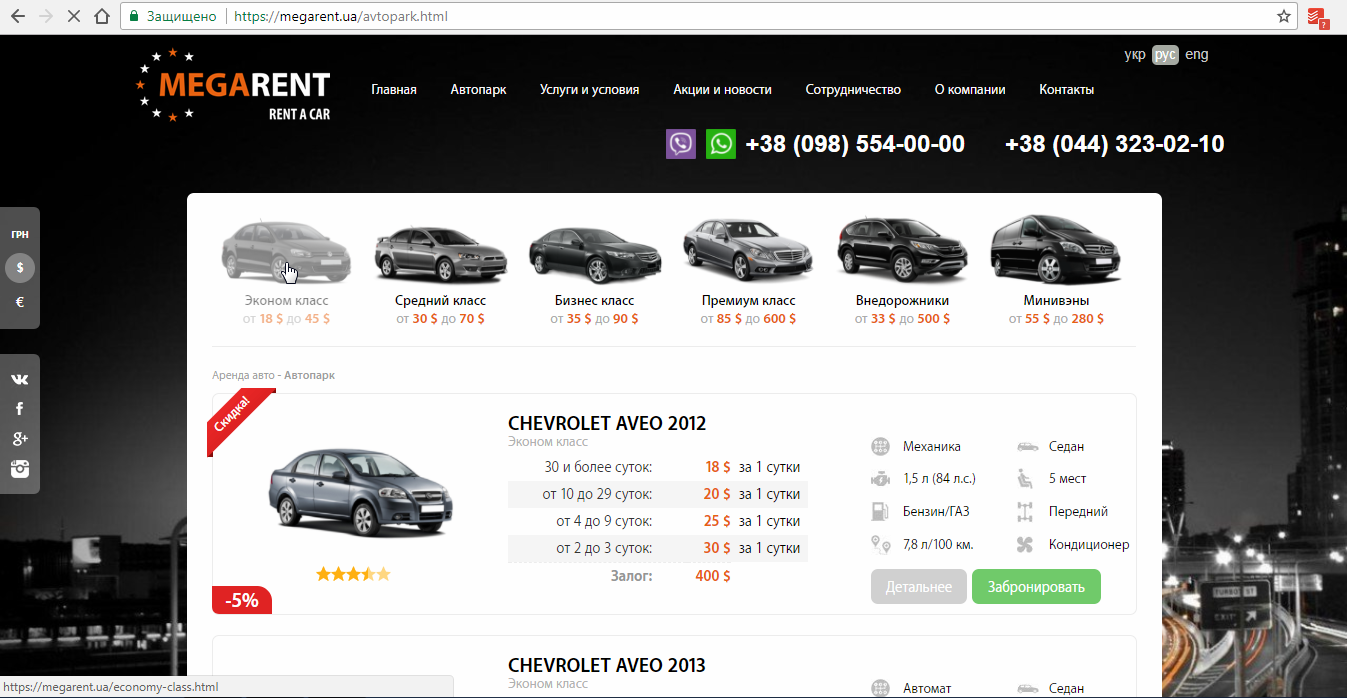Switch currency to euro
1347x698 pixels.
click(20, 302)
